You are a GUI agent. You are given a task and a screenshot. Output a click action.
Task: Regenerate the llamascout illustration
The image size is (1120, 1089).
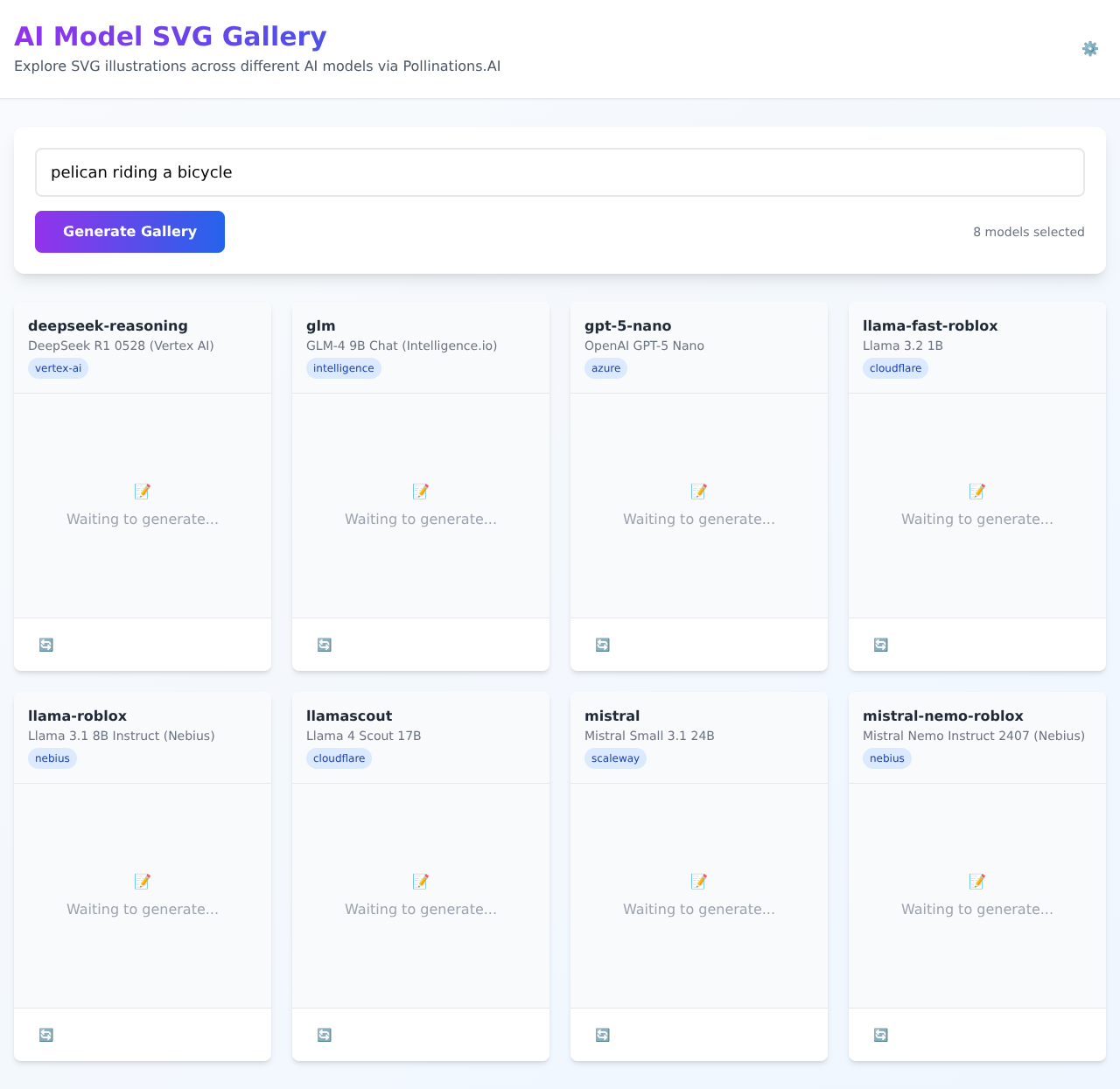pyautogui.click(x=325, y=1035)
